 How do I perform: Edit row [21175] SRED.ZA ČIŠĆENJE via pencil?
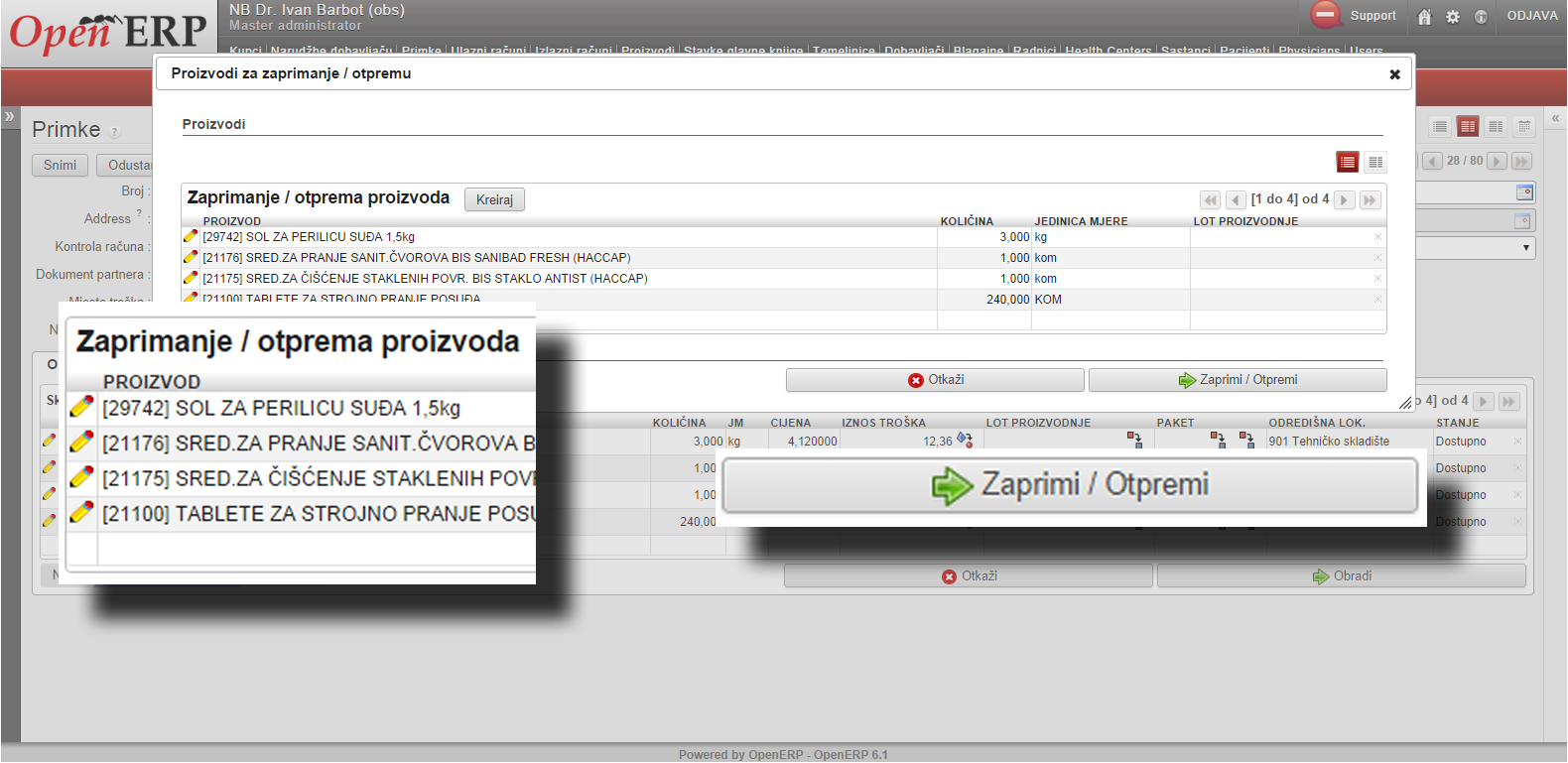[x=191, y=278]
